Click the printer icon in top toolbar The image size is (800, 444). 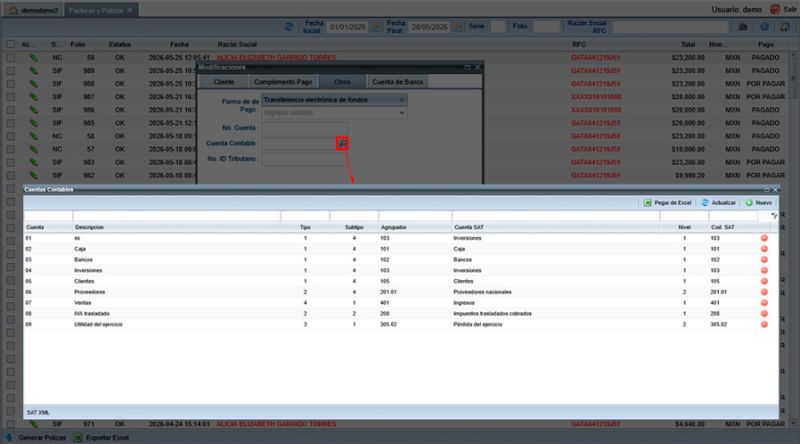point(743,27)
